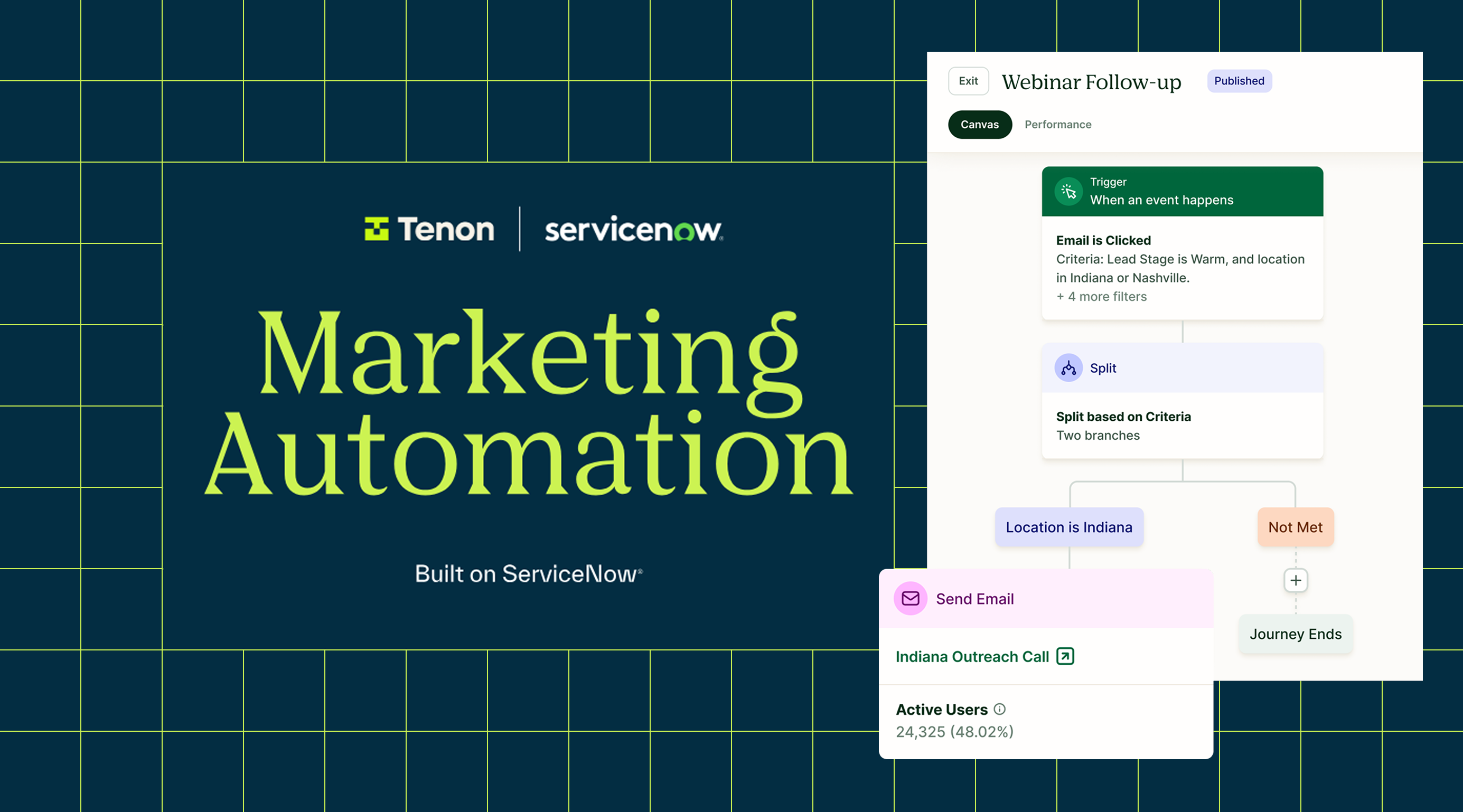Expand the '+ 4 more filters' text
Screen dimensions: 1463x812
[1101, 296]
